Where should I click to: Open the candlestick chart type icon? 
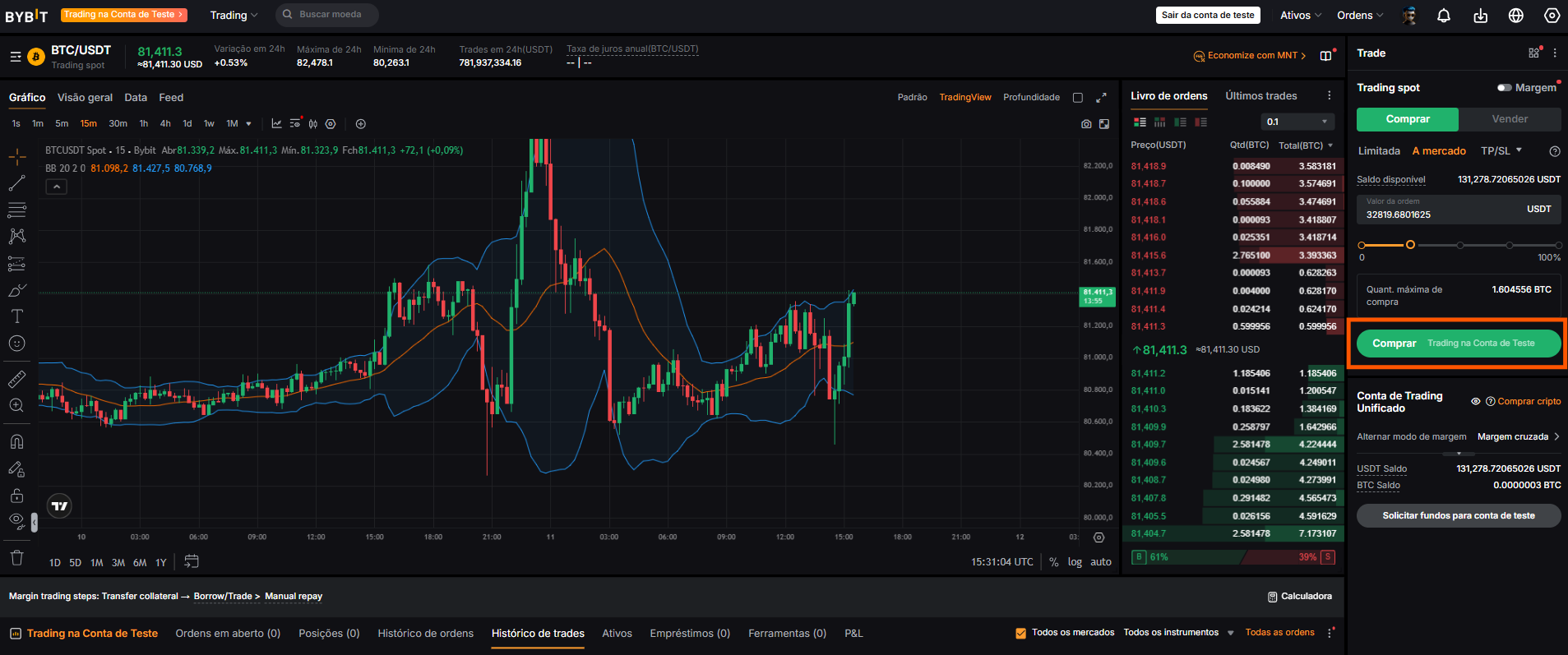click(313, 124)
